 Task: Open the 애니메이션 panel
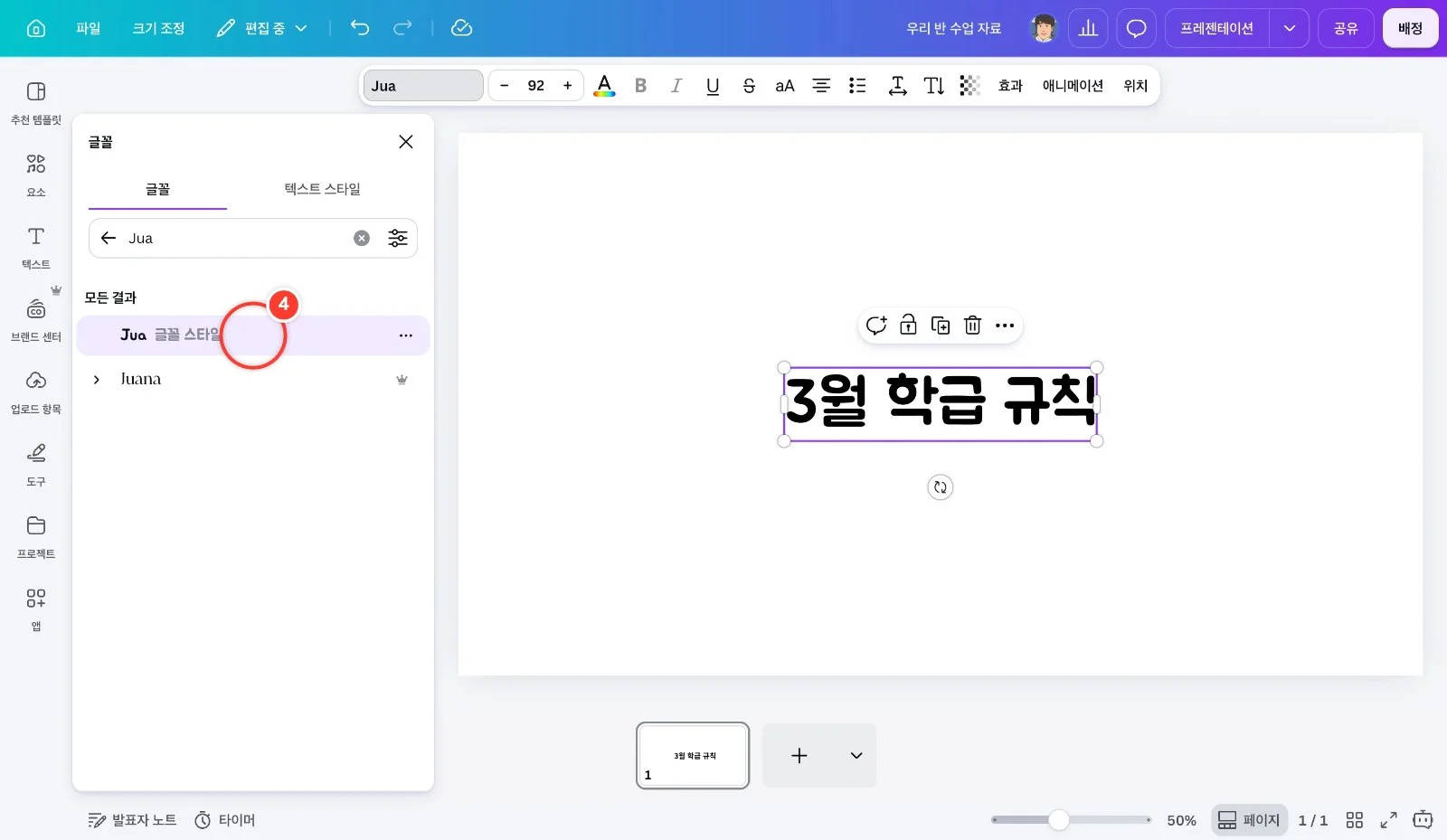pyautogui.click(x=1073, y=86)
